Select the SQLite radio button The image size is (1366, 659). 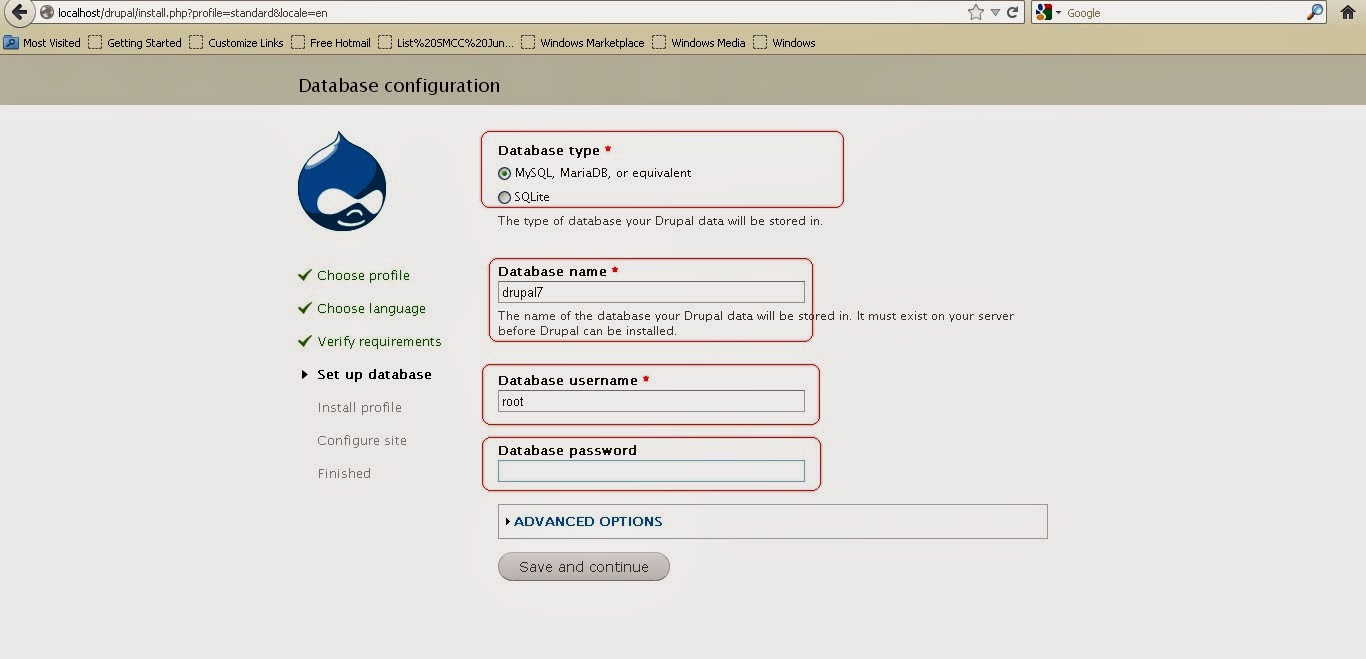click(504, 198)
